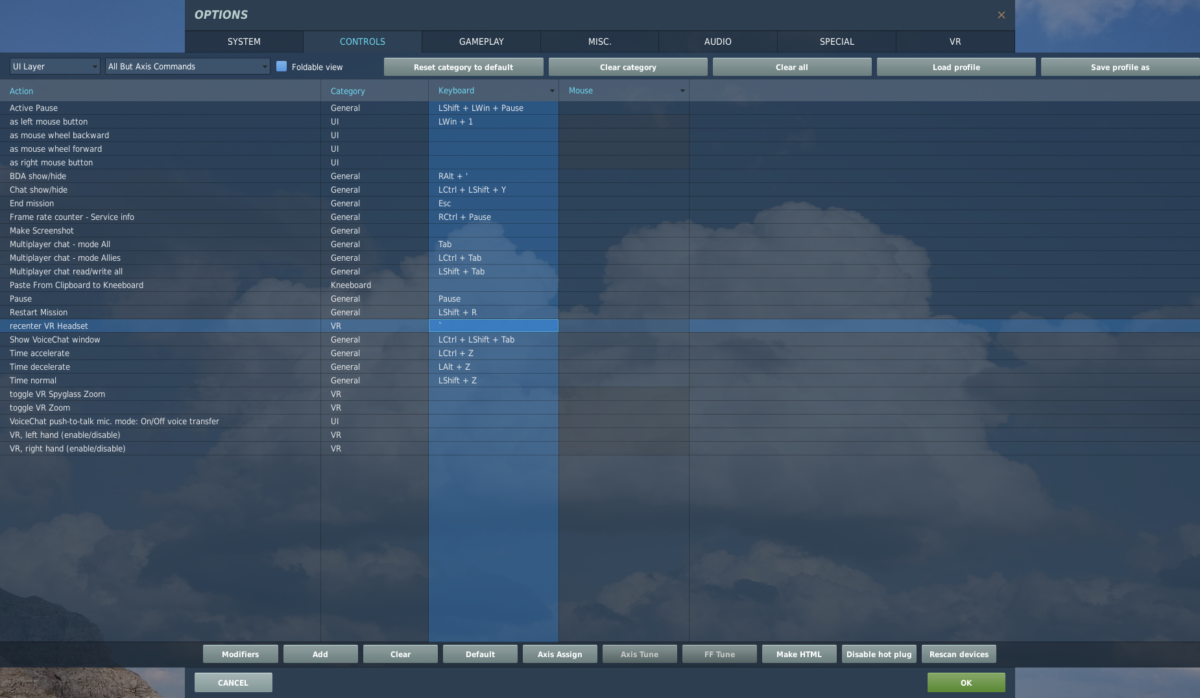This screenshot has width=1200, height=698.
Task: Click Reset category to default
Action: [x=463, y=66]
